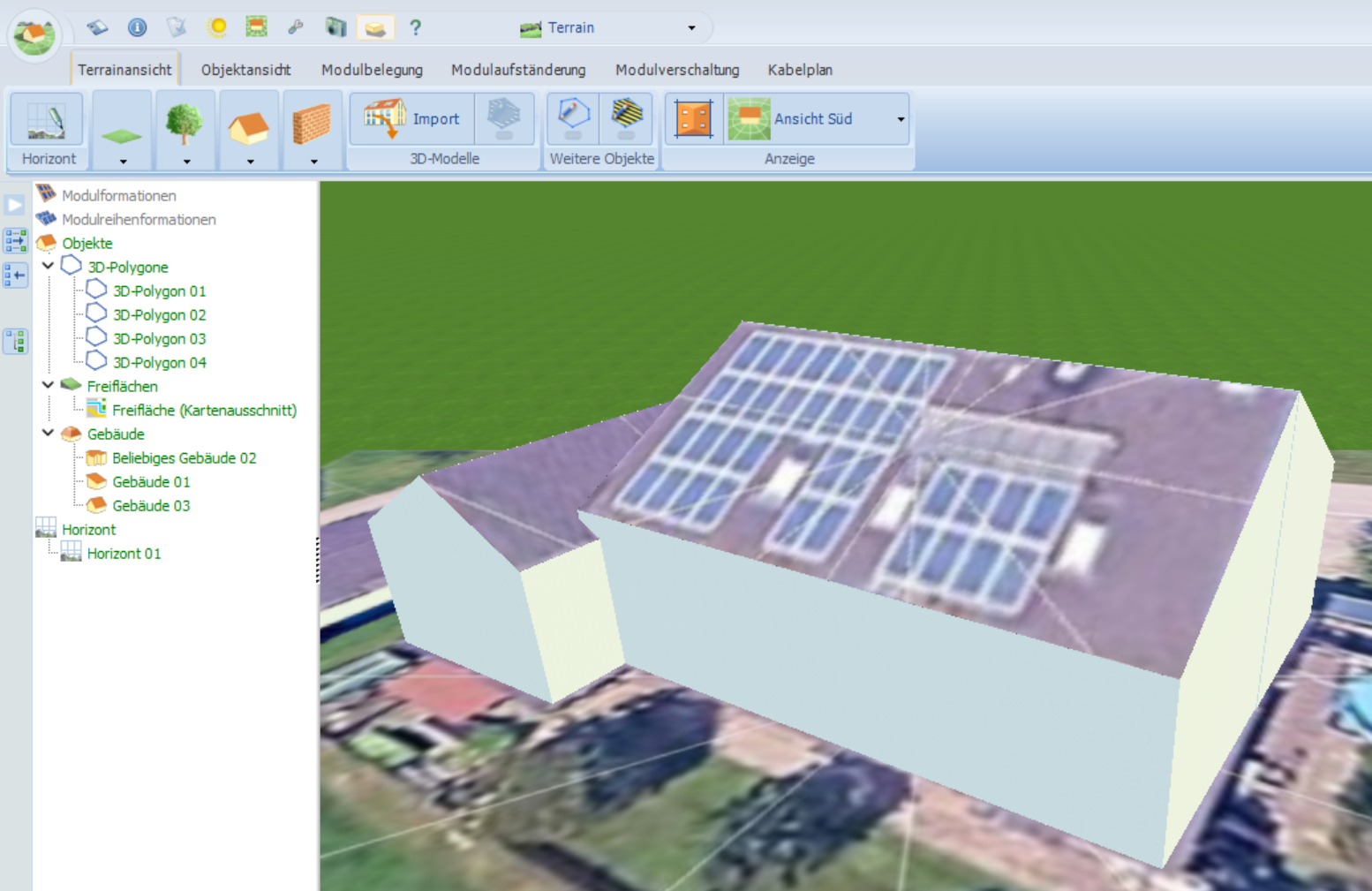Click the Horizont editor icon in the ribbon
The width and height of the screenshot is (1372, 891).
point(47,121)
